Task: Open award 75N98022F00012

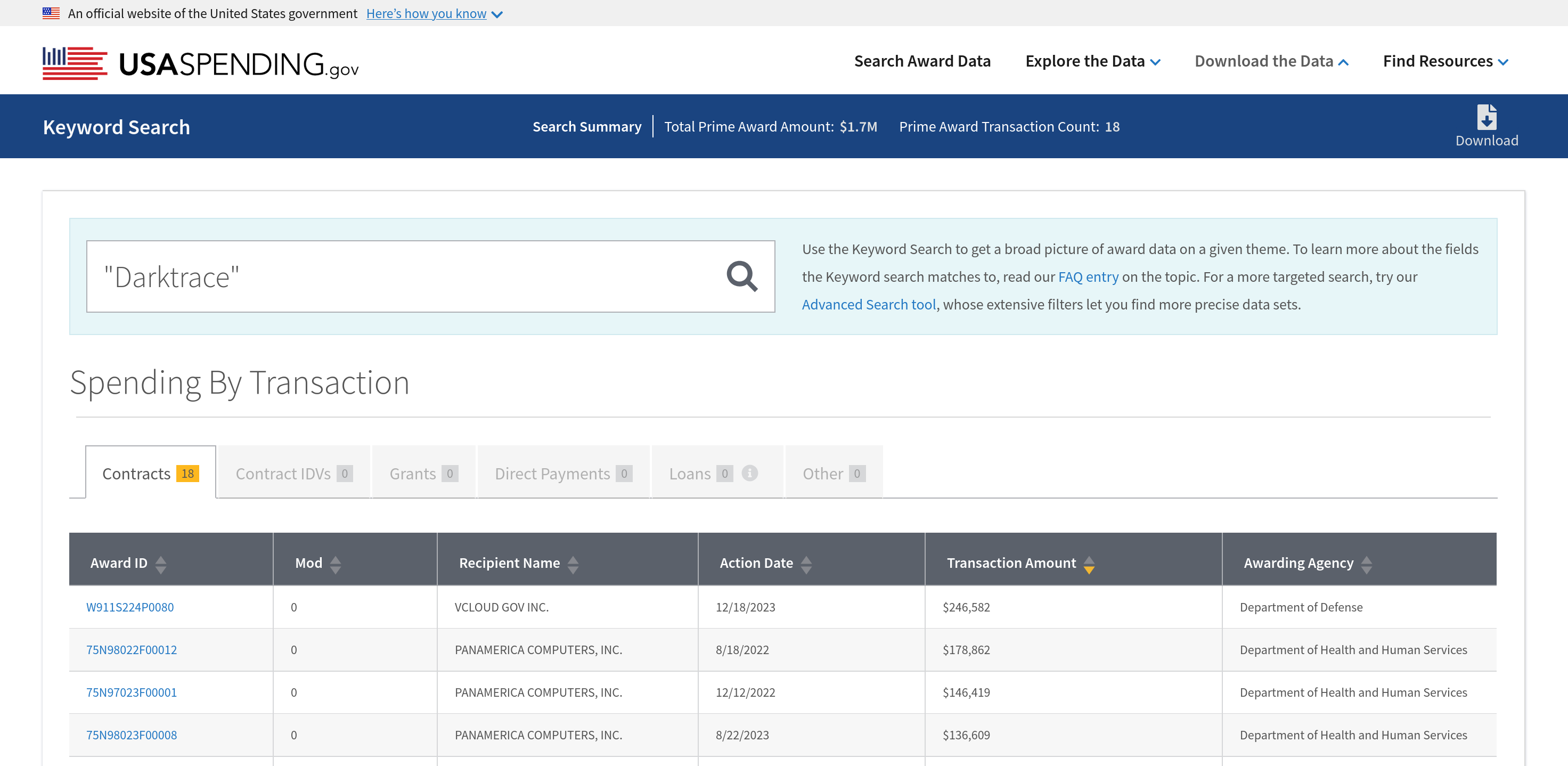Action: pyautogui.click(x=132, y=649)
